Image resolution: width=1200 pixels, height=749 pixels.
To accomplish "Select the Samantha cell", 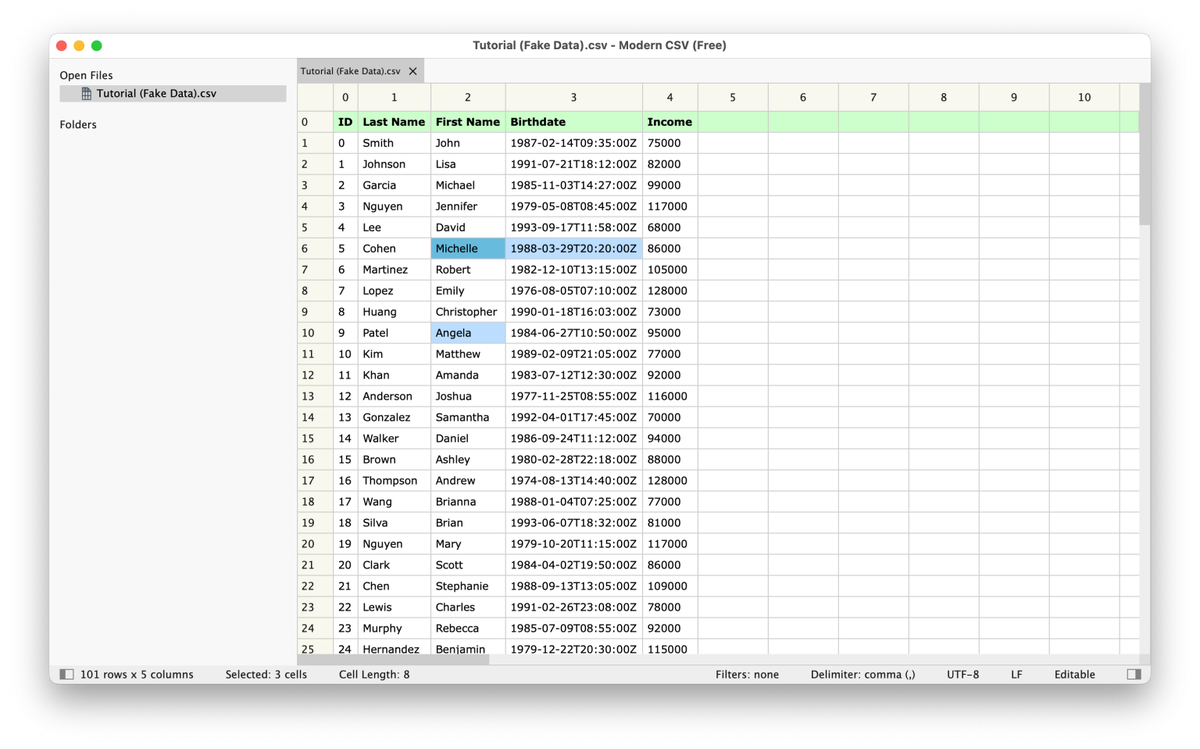I will tap(468, 417).
